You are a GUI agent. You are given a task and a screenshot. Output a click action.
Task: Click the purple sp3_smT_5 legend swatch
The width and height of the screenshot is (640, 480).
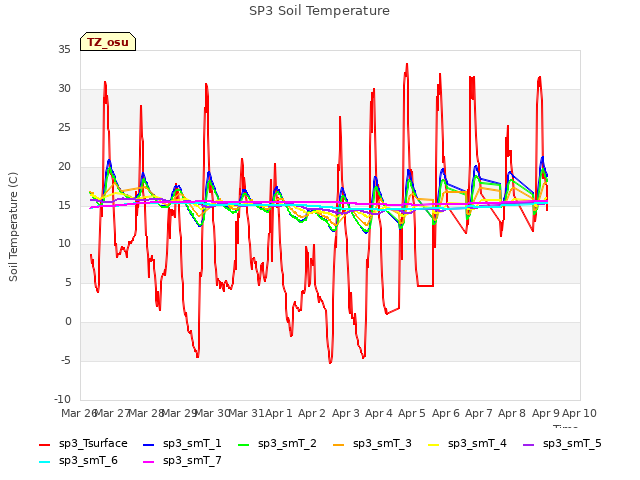(x=529, y=444)
